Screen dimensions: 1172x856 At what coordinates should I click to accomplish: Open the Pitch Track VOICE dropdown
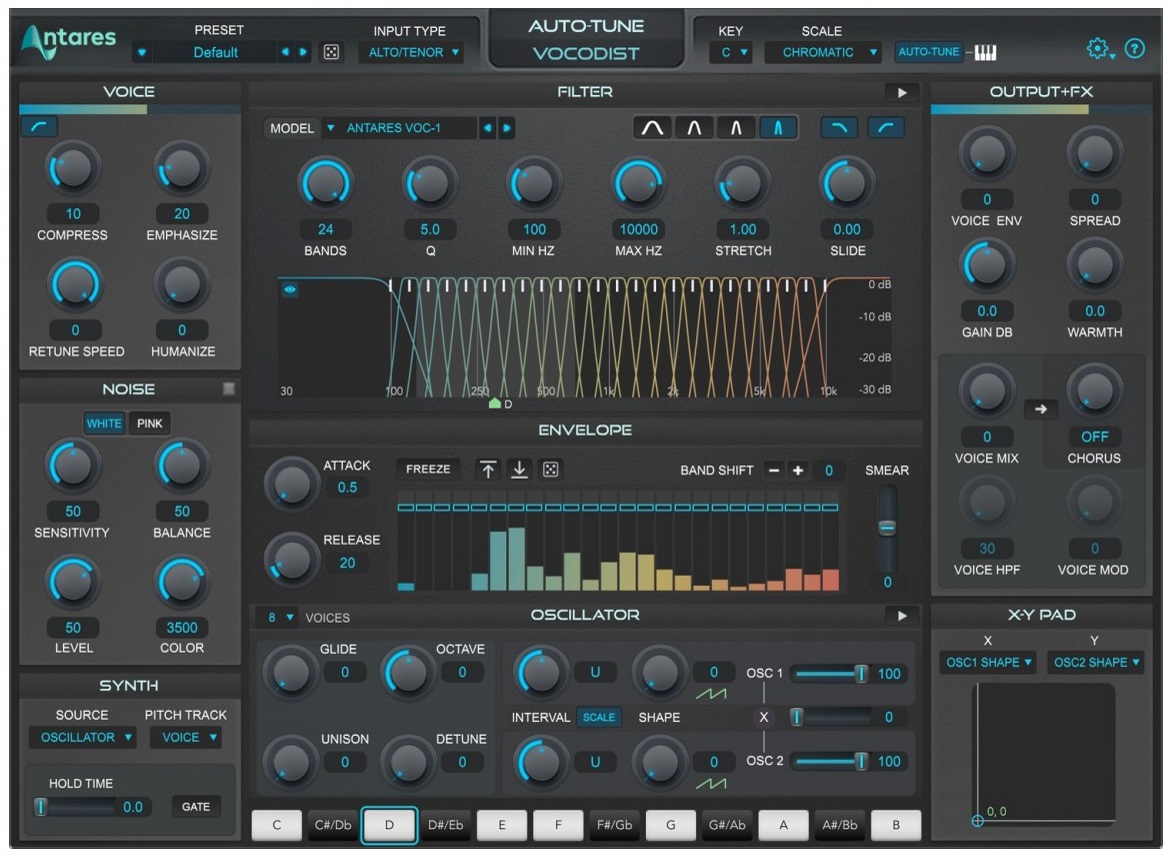[185, 737]
